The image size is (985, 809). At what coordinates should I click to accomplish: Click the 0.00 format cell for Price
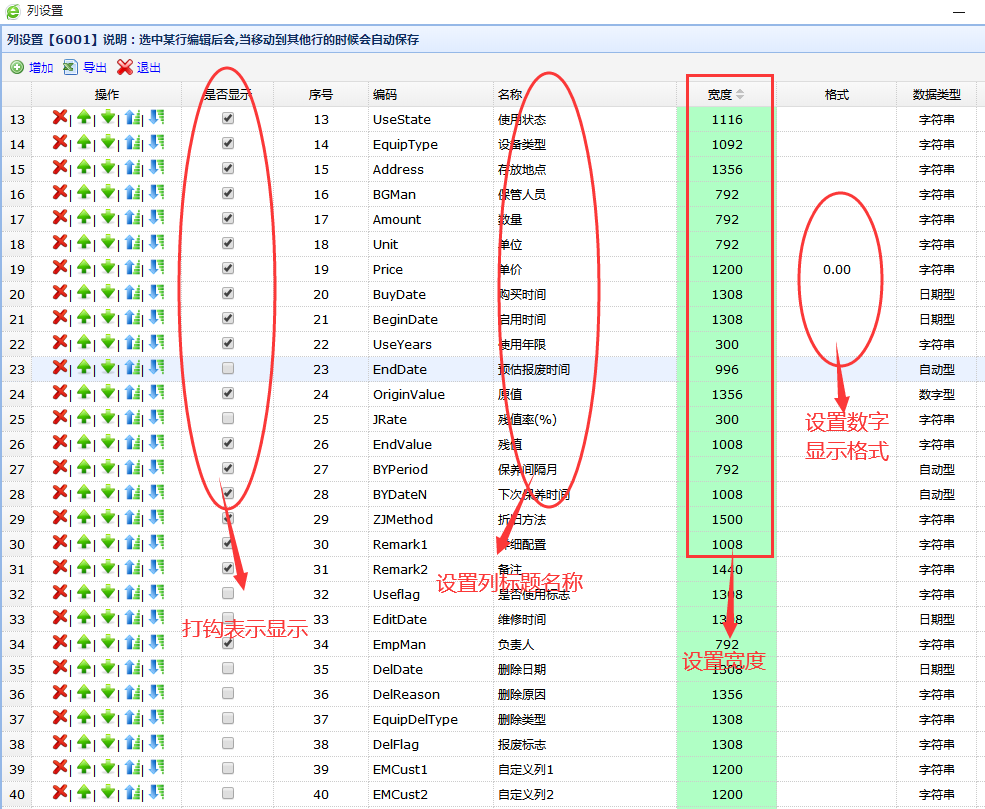coord(836,269)
